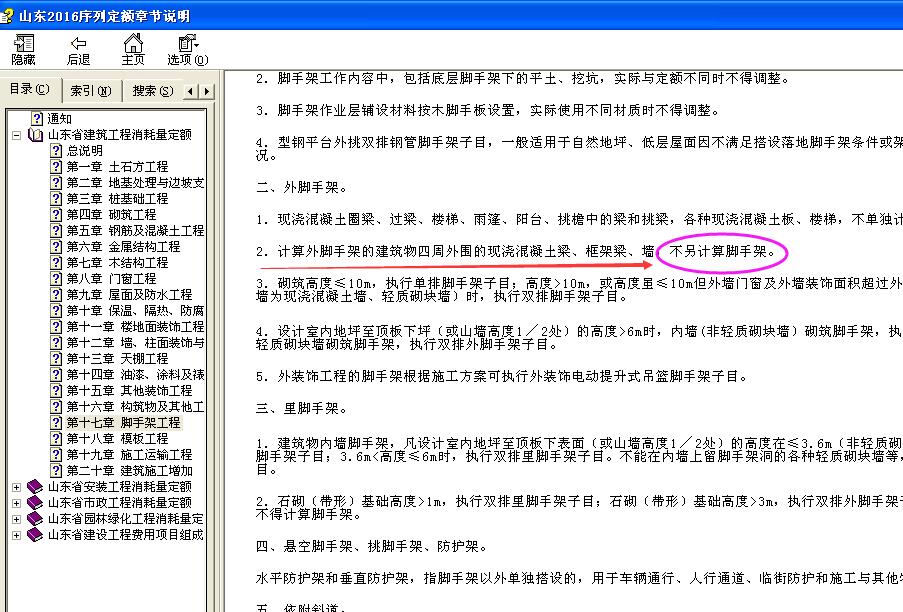The height and width of the screenshot is (612, 903).
Task: Click the page icon beside 通知
Action: click(37, 119)
